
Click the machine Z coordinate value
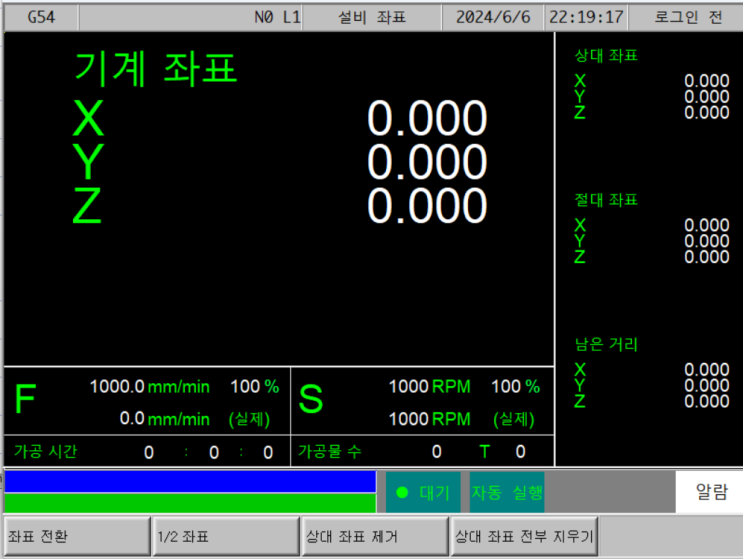427,206
